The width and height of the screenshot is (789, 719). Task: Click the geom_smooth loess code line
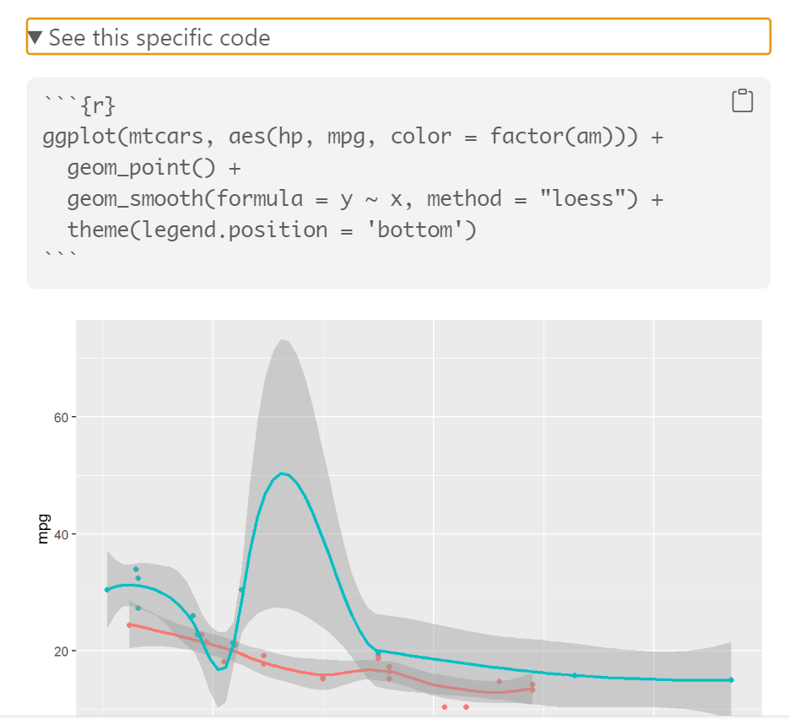coord(365,199)
